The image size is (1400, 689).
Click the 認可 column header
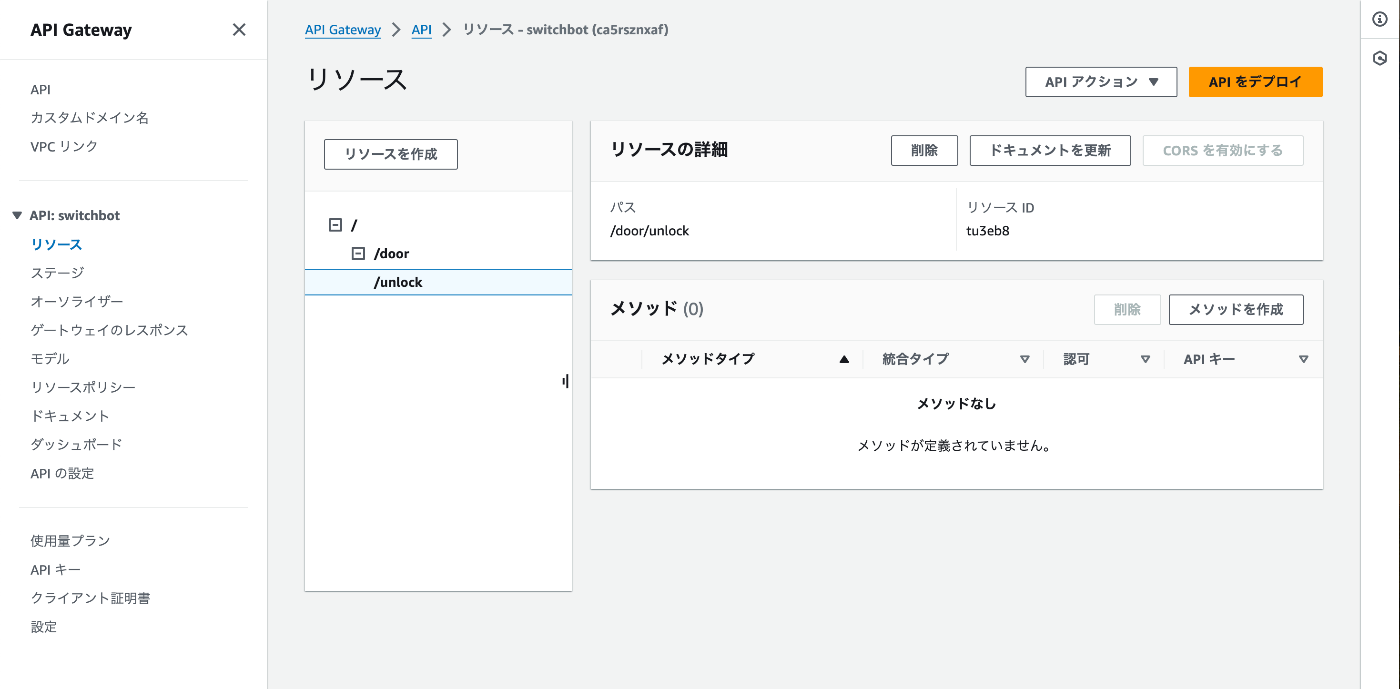(1076, 359)
